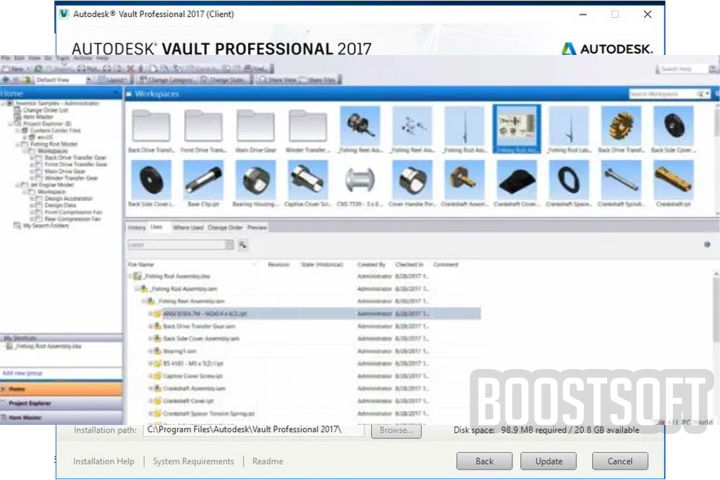
Task: Select the Cover Handle part thumbnail
Action: click(x=412, y=180)
